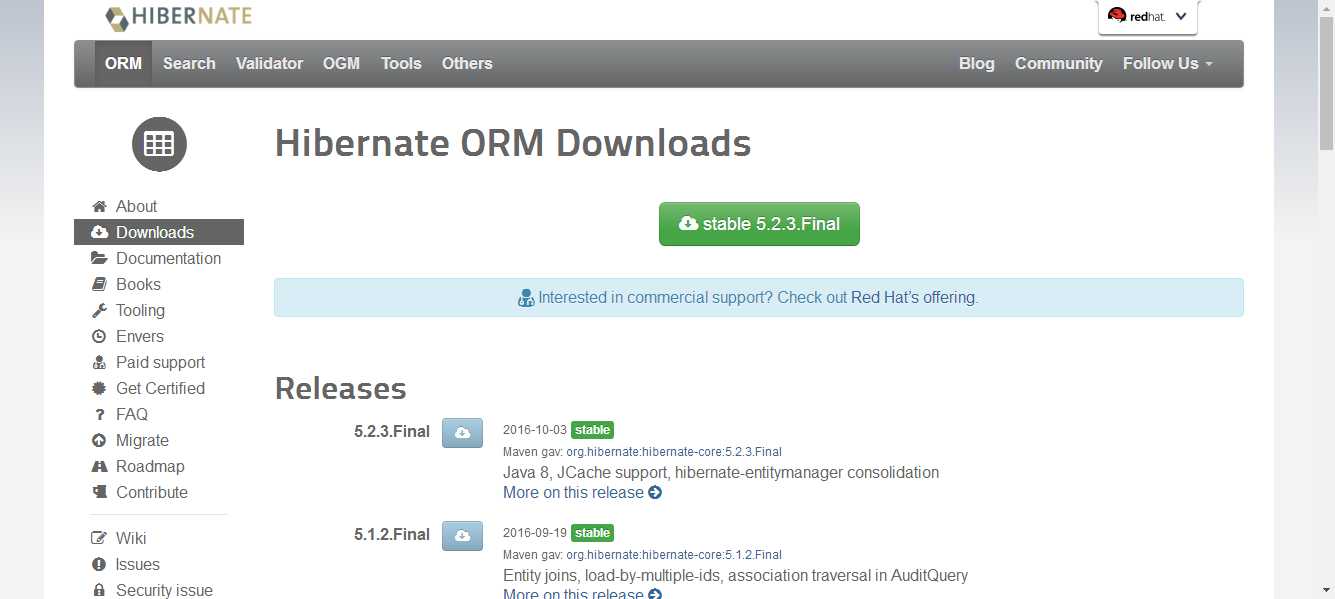Click the stable badge for 5.1.2.Final
This screenshot has height=599, width=1335.
tap(592, 533)
